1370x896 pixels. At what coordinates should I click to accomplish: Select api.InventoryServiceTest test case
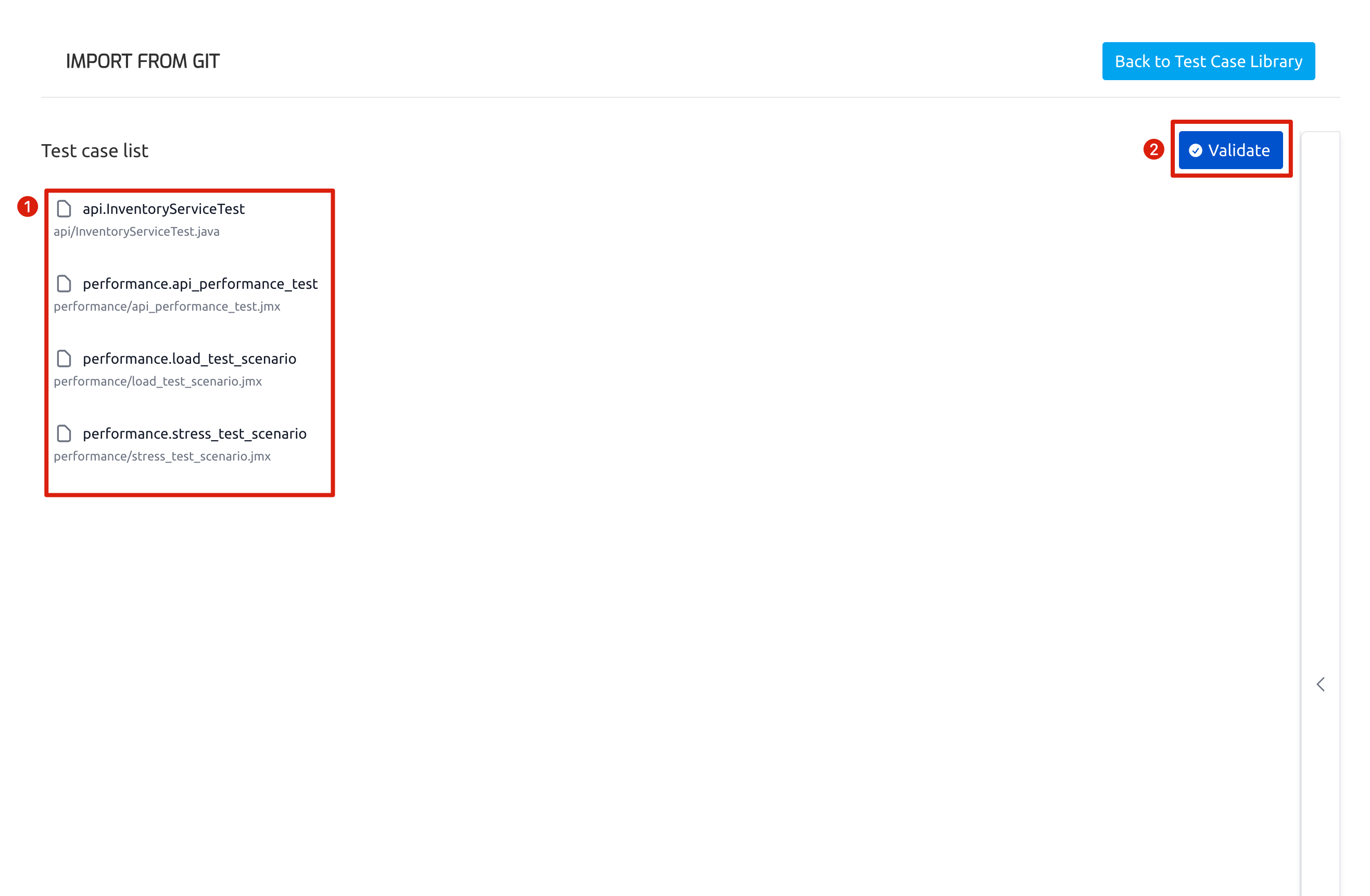pos(163,209)
